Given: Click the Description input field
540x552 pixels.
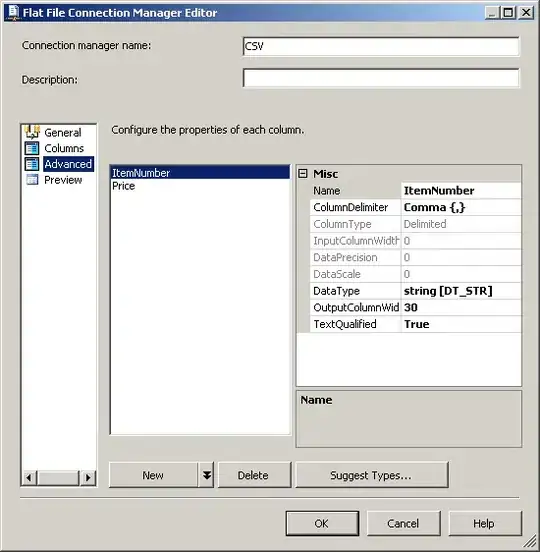Looking at the screenshot, I should (x=381, y=78).
